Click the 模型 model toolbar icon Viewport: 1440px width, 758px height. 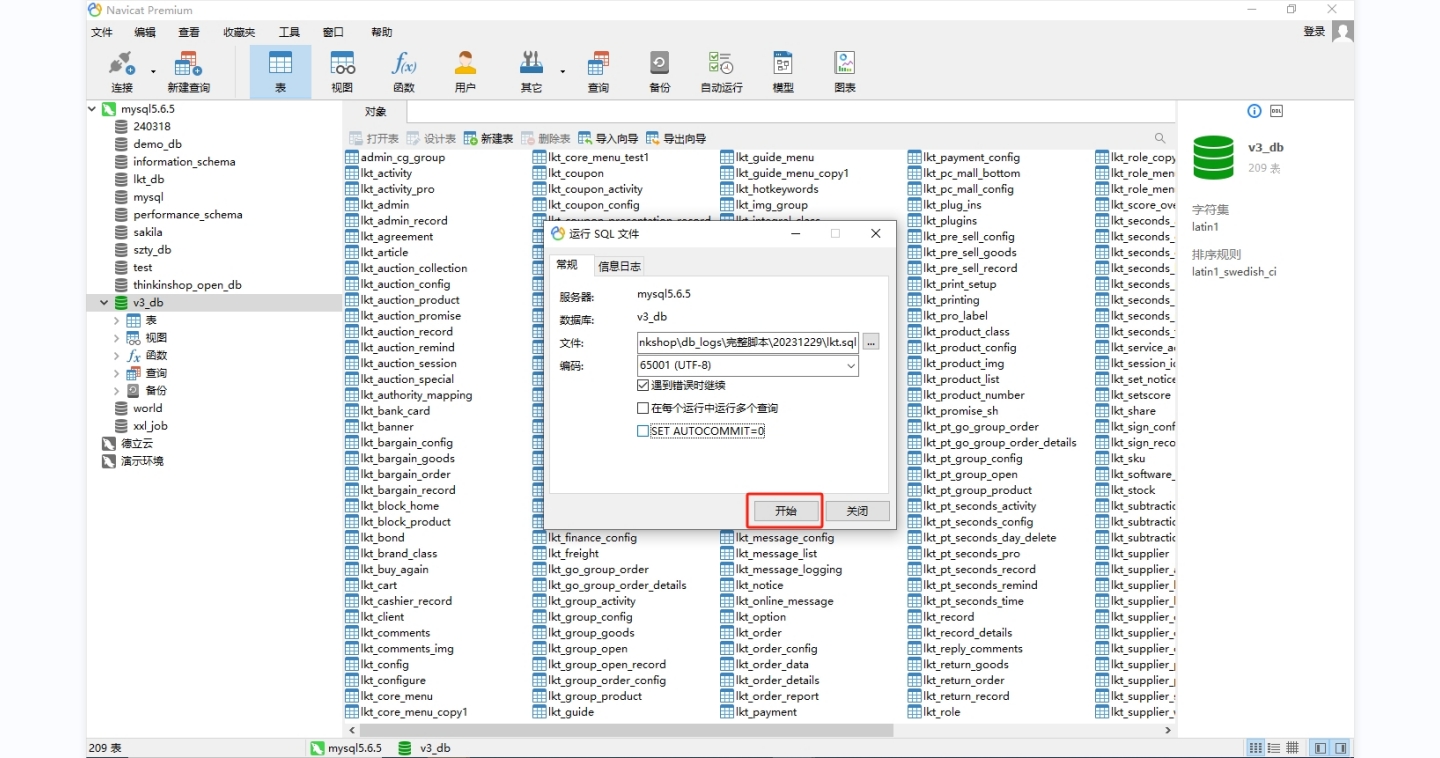[x=783, y=71]
